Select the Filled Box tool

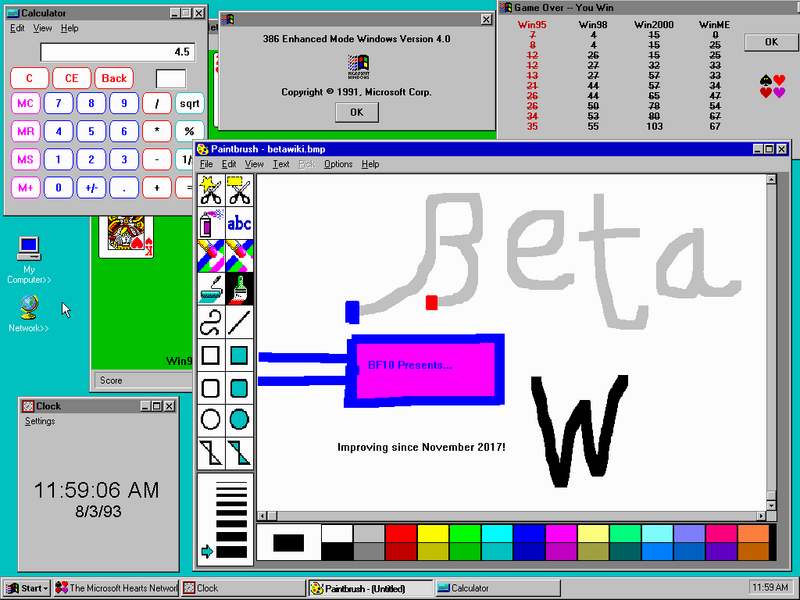(239, 355)
